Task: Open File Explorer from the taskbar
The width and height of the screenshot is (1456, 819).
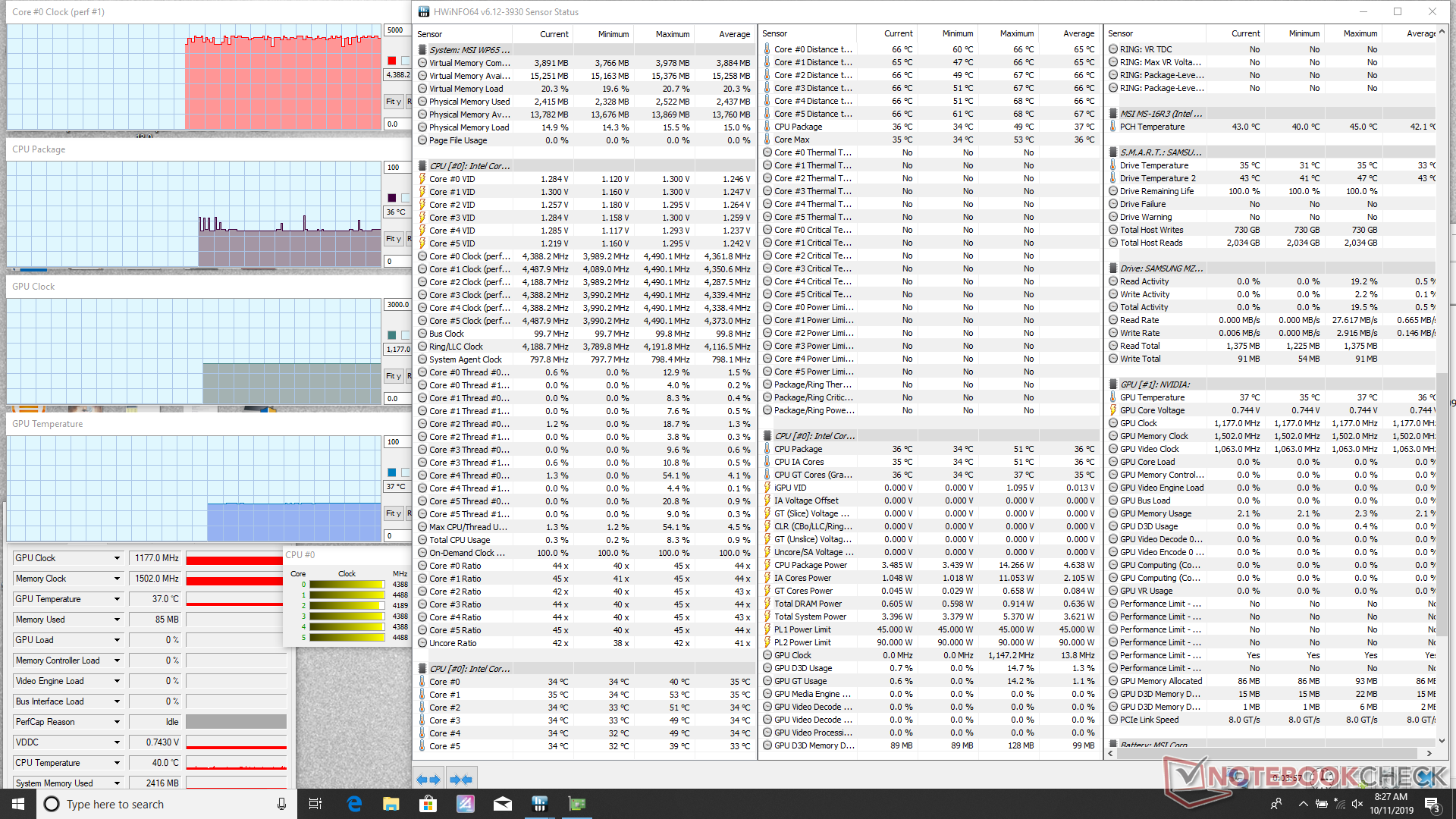Action: (391, 804)
